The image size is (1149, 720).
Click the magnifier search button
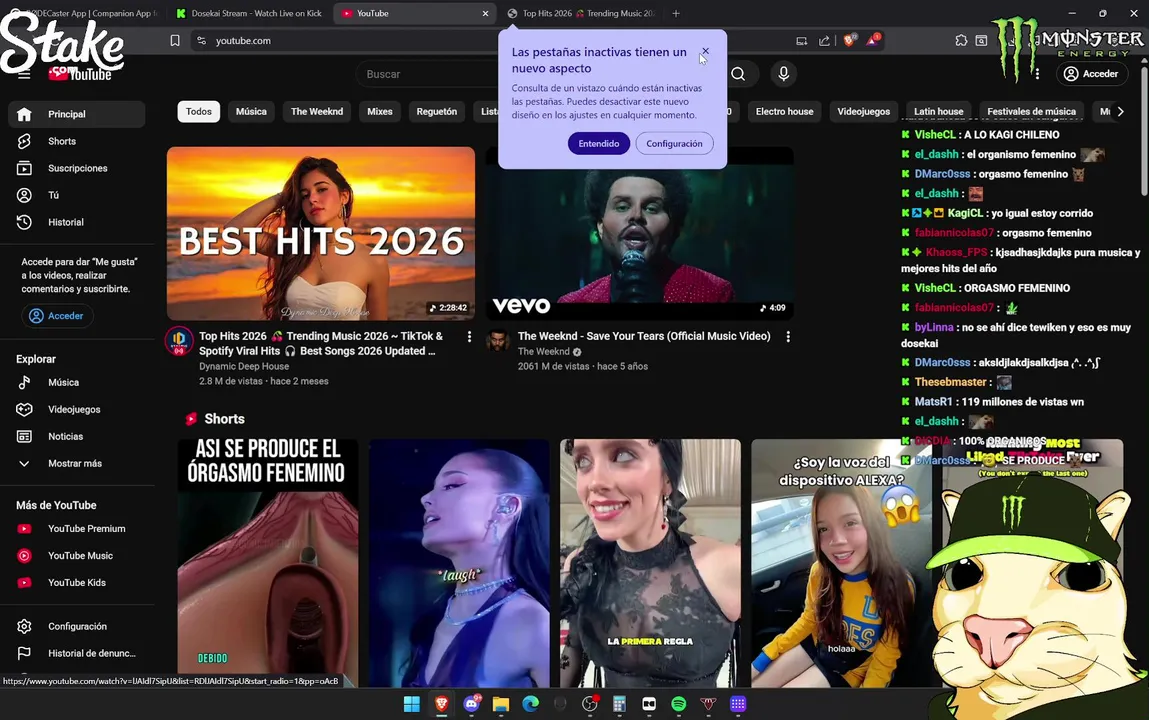pos(738,74)
